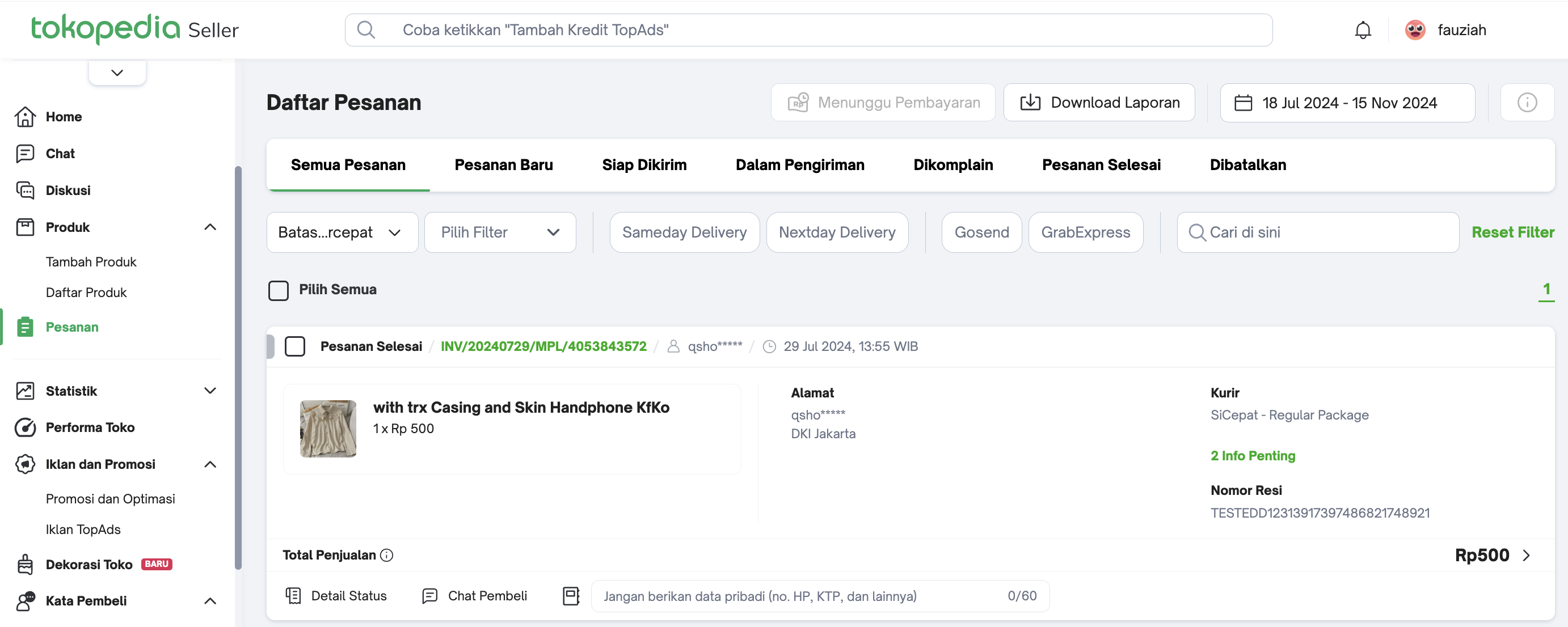Image resolution: width=1568 pixels, height=627 pixels.
Task: Click the Home icon in the sidebar
Action: pos(25,116)
